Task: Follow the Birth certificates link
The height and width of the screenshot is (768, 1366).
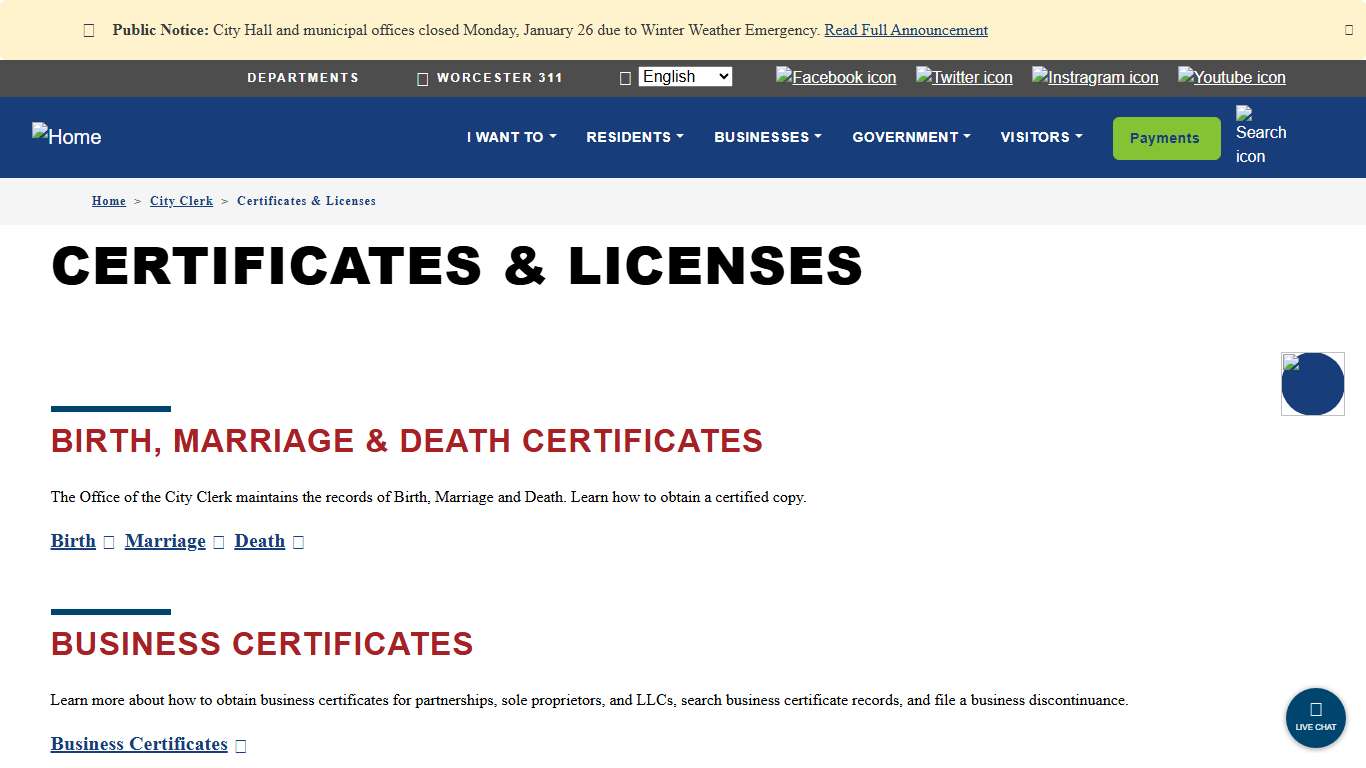Action: click(72, 541)
